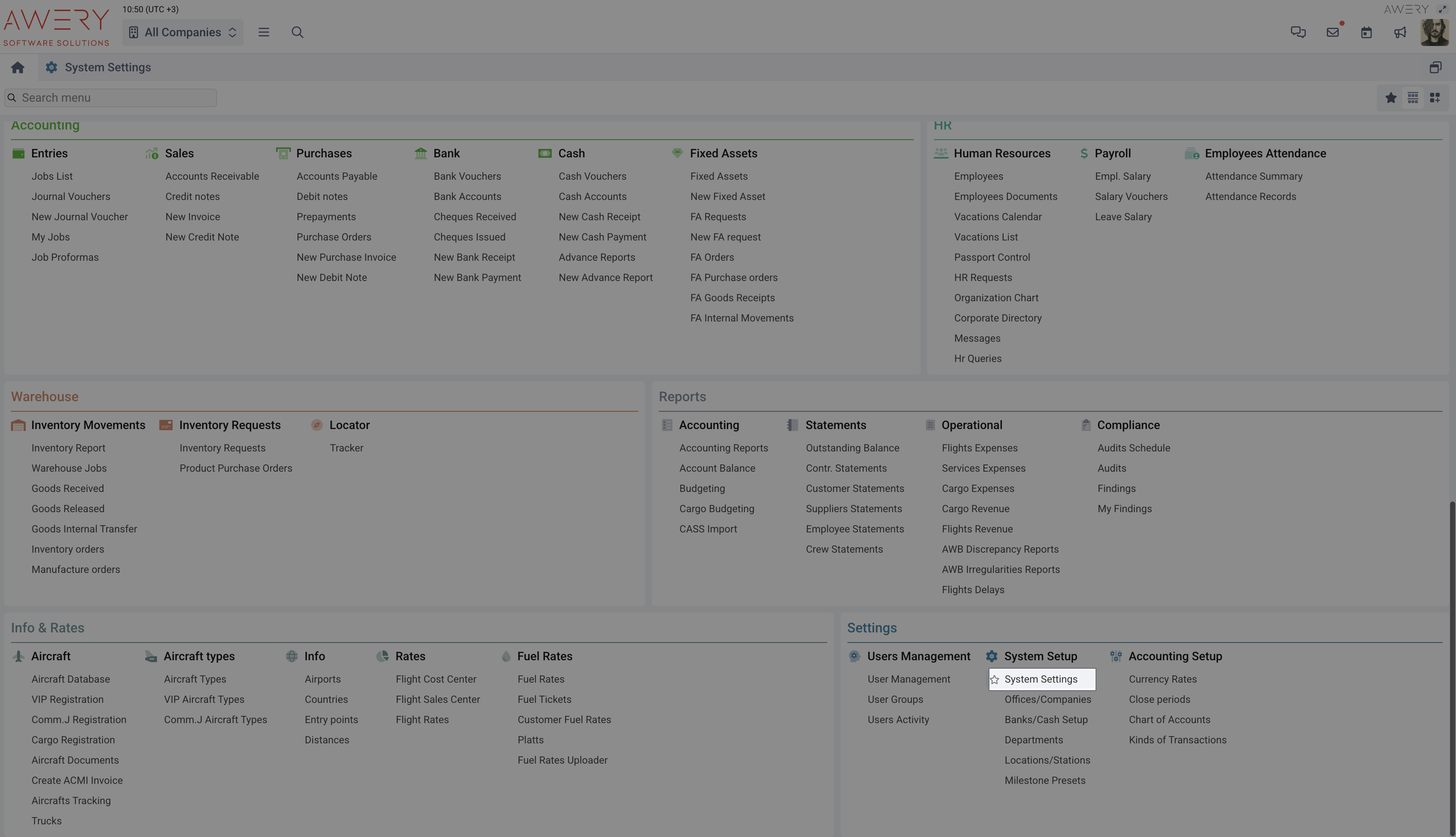Toggle favorites star filter icon
The height and width of the screenshot is (837, 1456).
[x=1391, y=98]
